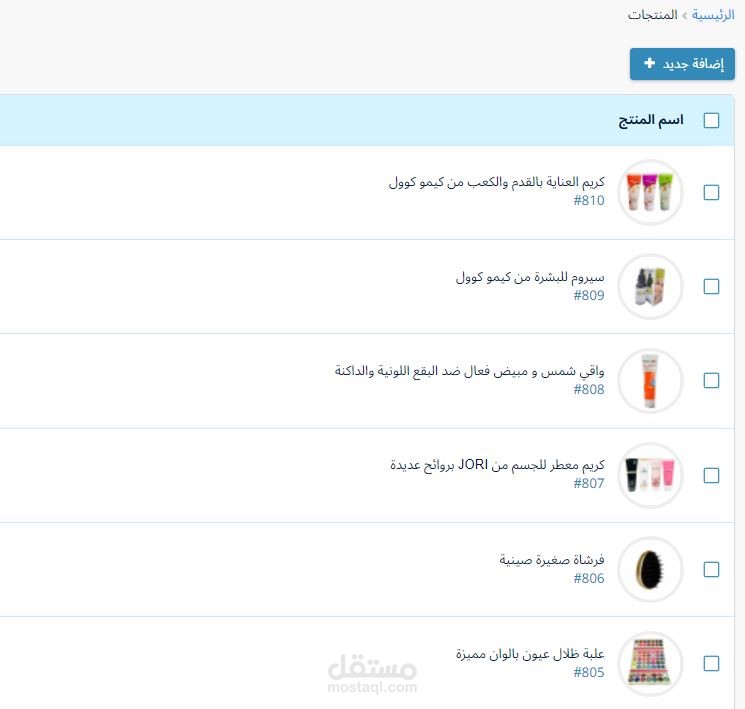The height and width of the screenshot is (709, 745).
Task: Open product واقي شمس و مبيض فعال
Action: click(469, 371)
